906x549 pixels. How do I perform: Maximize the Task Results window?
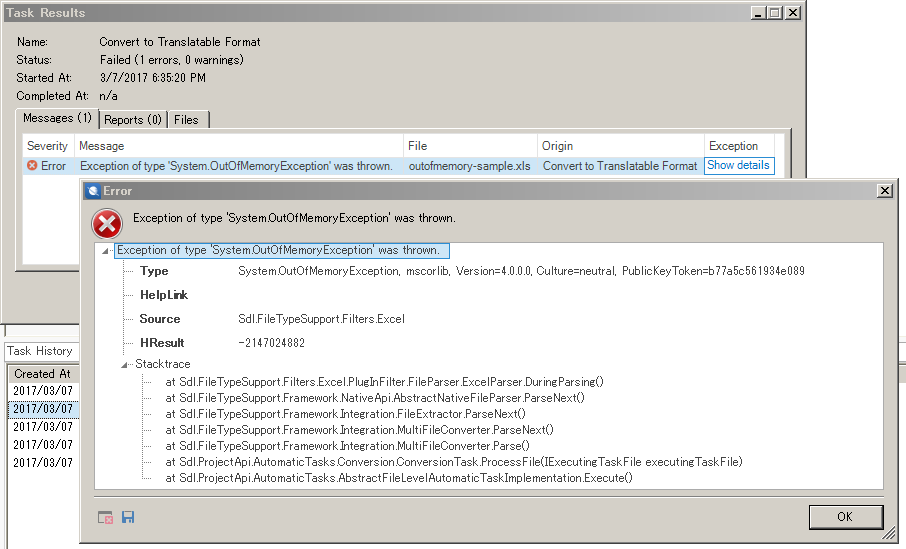coord(775,13)
